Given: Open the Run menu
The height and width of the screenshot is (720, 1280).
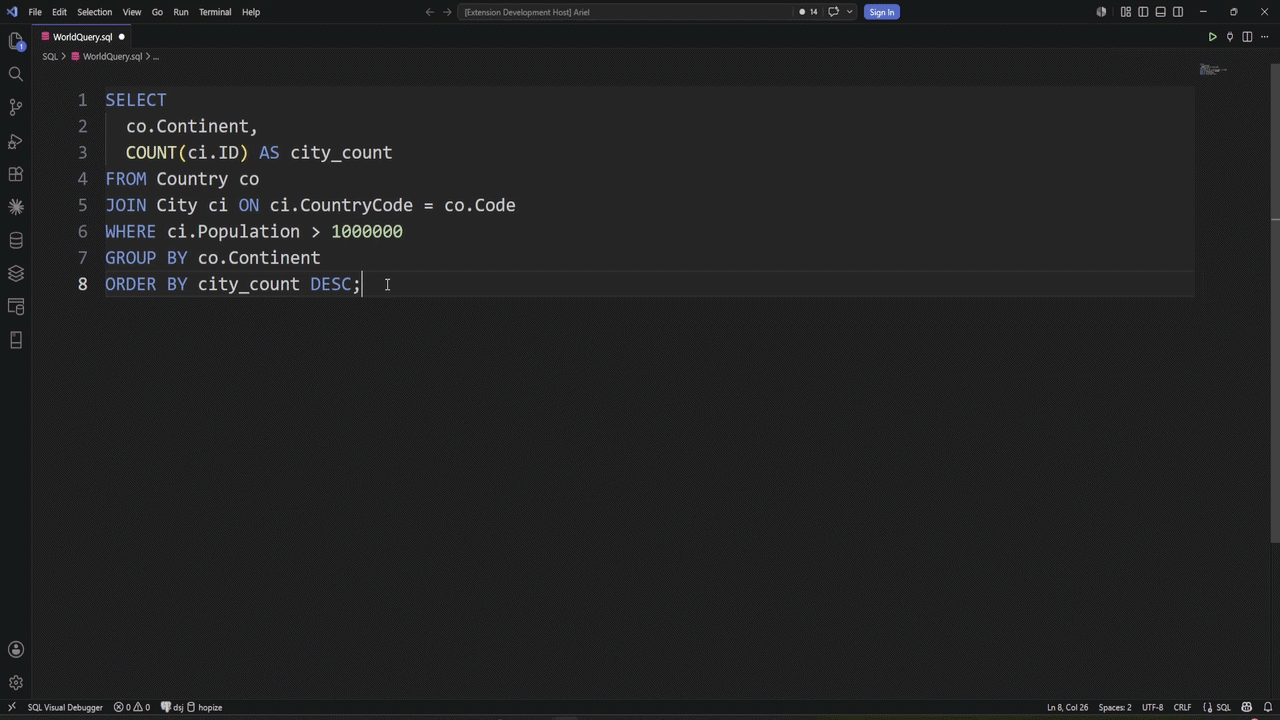Looking at the screenshot, I should click(181, 12).
